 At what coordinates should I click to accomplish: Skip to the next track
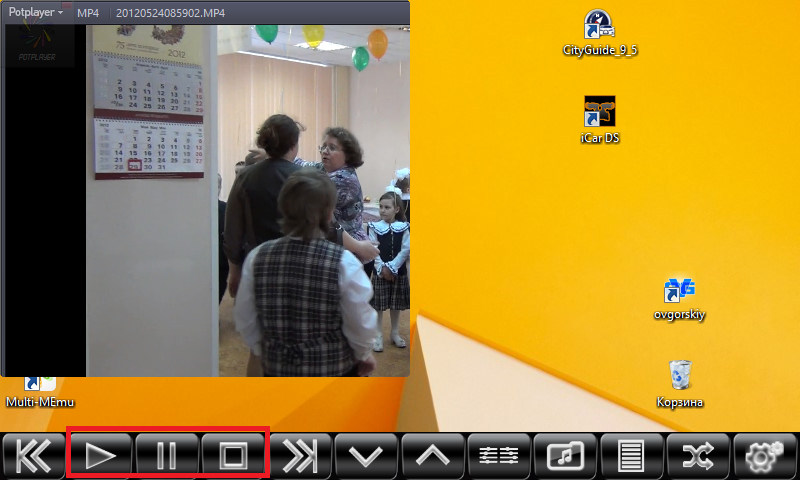(299, 456)
